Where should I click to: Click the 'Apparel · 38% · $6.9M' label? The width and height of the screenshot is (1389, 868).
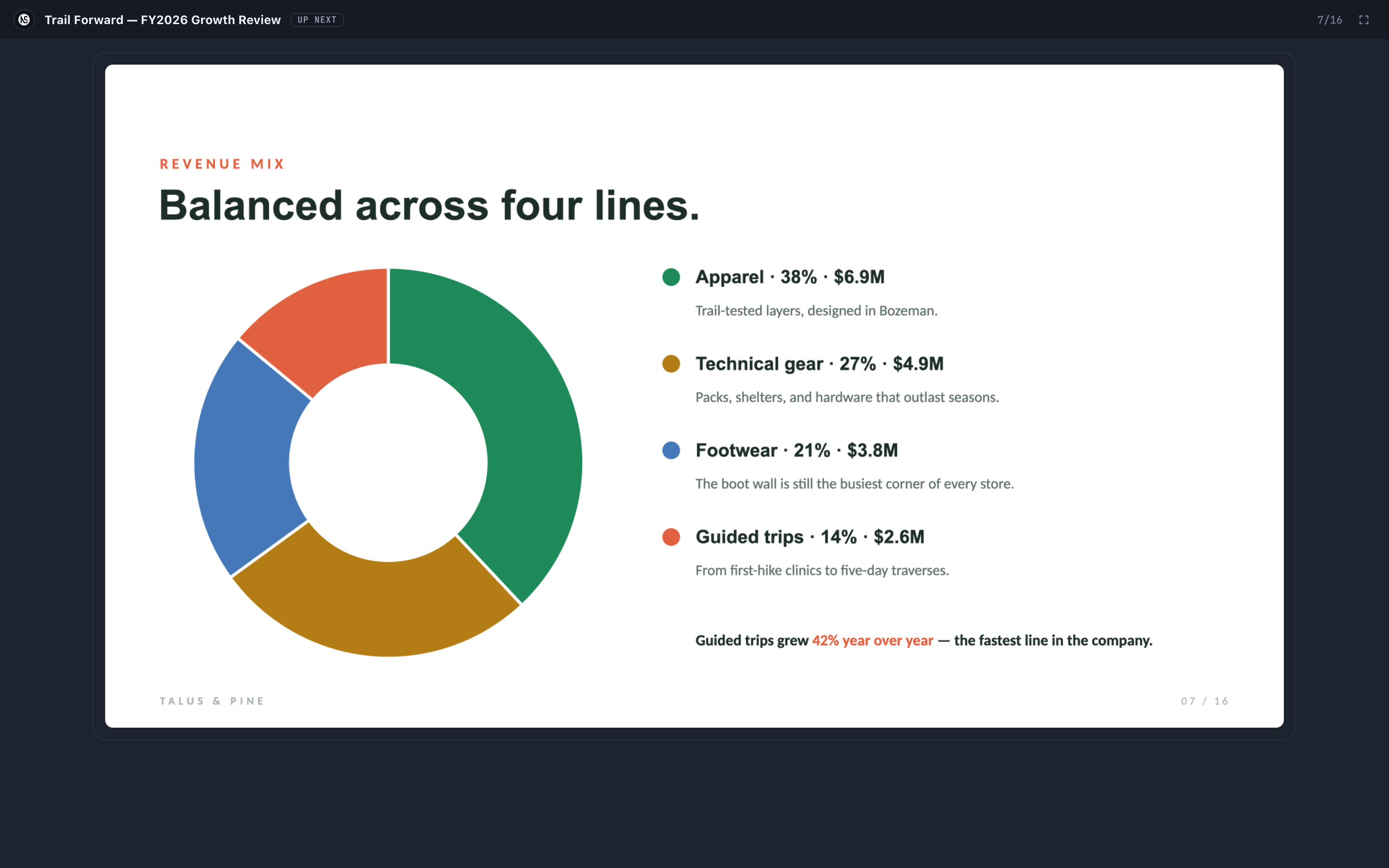[790, 277]
